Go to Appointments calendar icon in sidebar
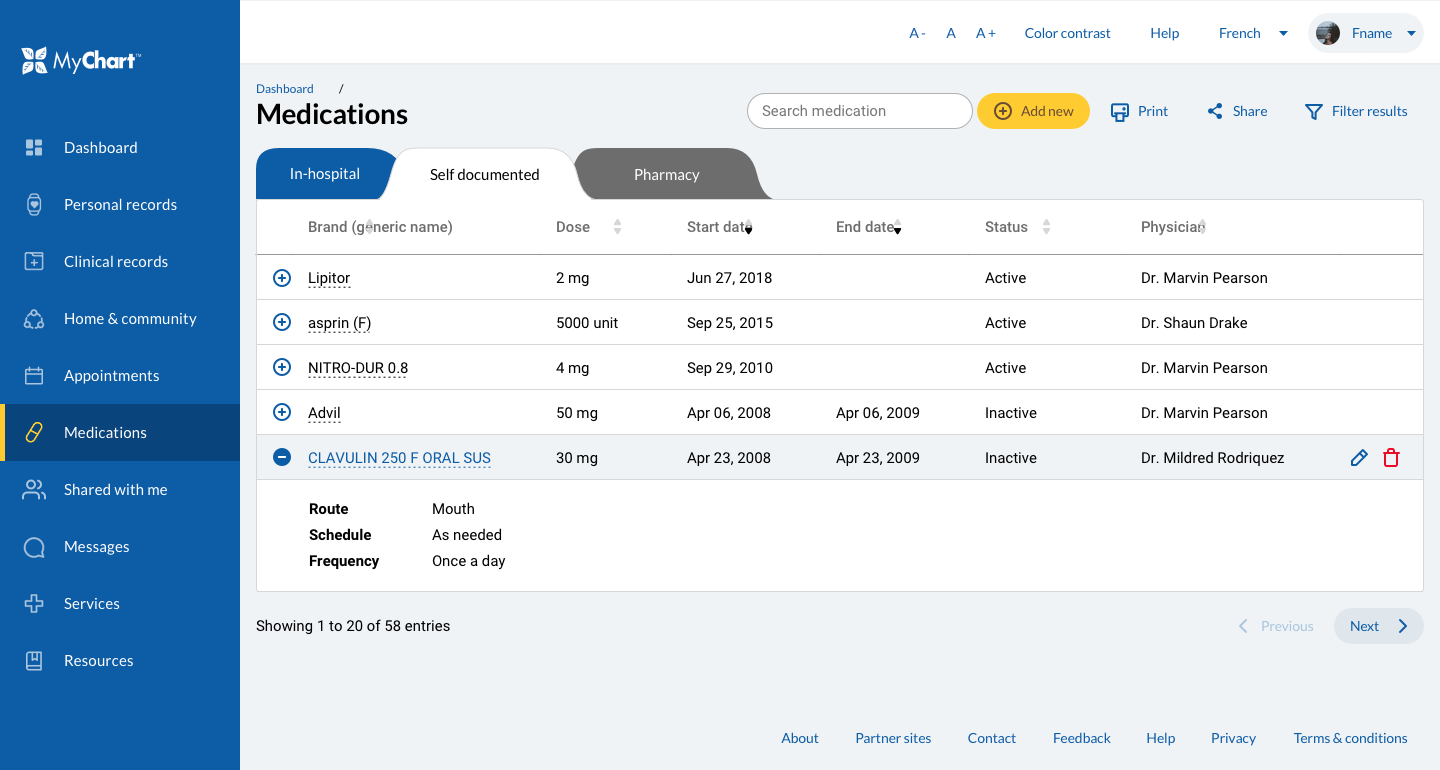1440x770 pixels. [34, 376]
